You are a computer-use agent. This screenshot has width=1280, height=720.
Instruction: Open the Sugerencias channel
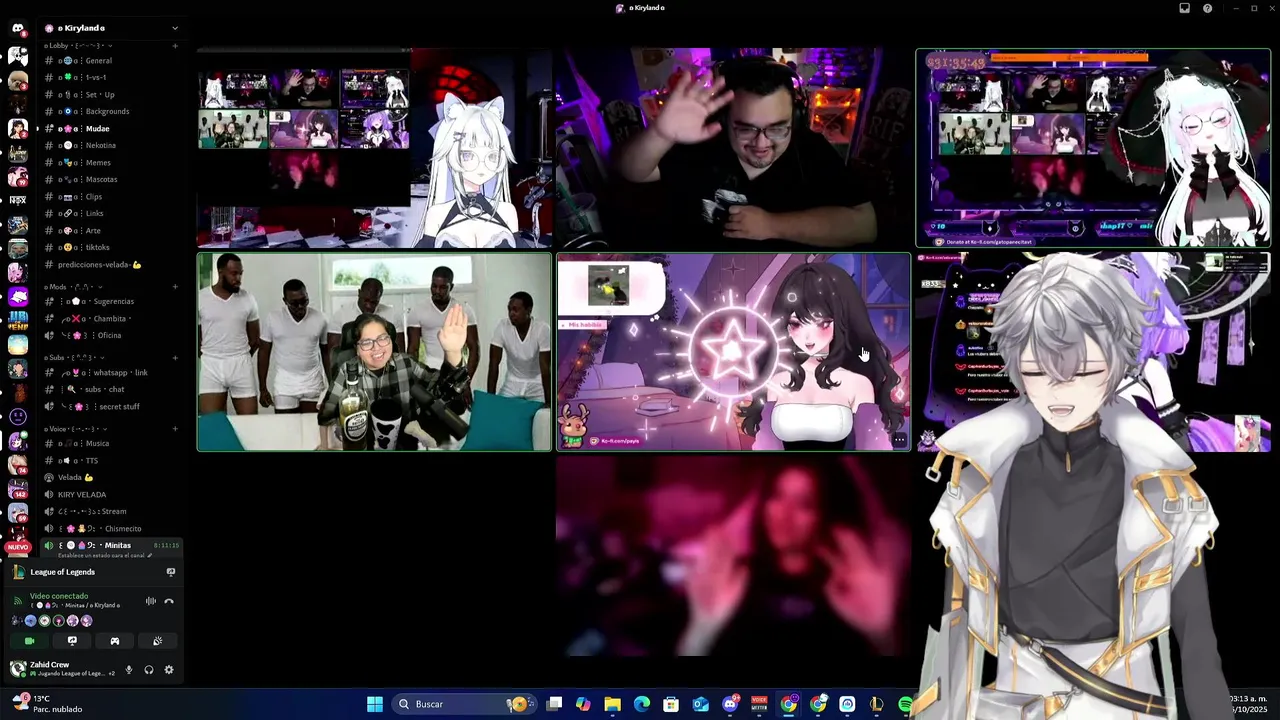click(111, 301)
